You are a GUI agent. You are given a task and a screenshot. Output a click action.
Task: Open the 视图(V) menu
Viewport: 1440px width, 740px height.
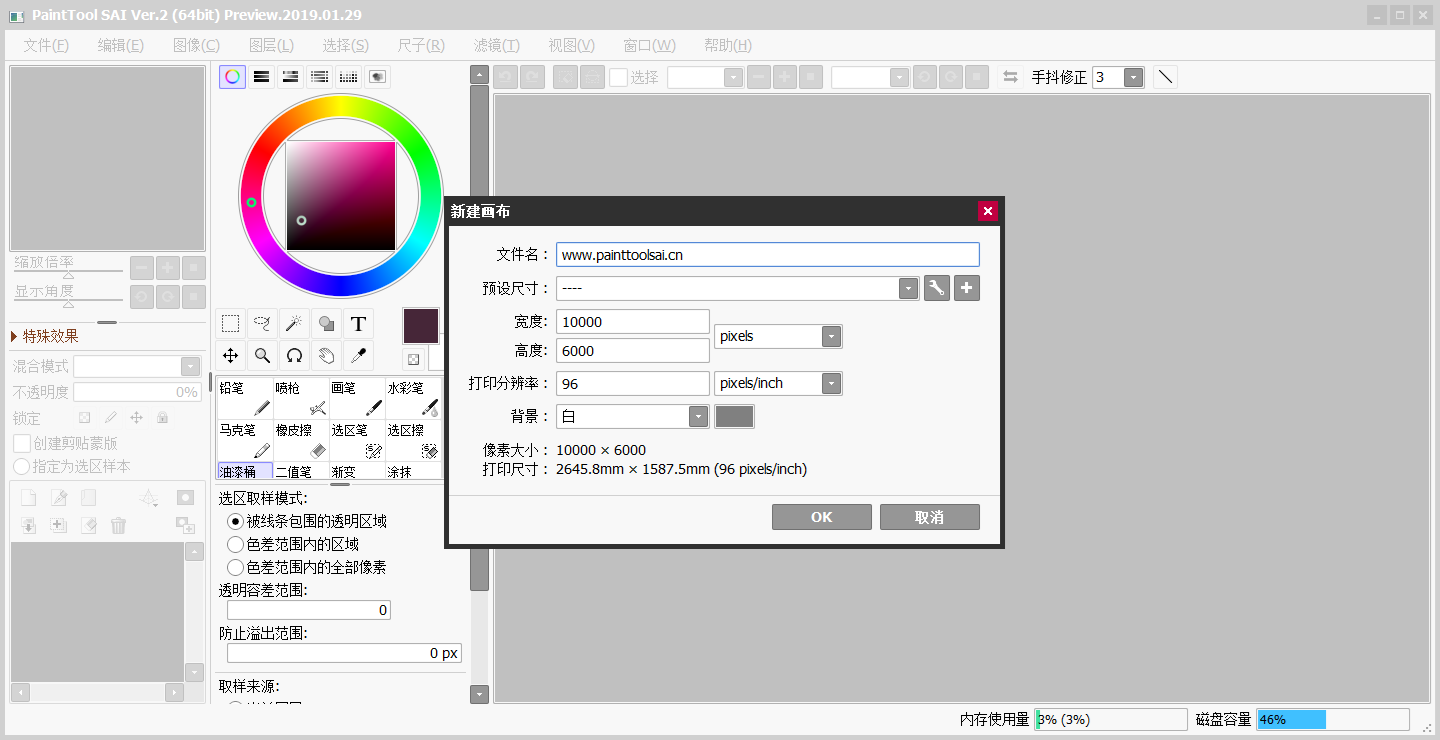tap(572, 45)
